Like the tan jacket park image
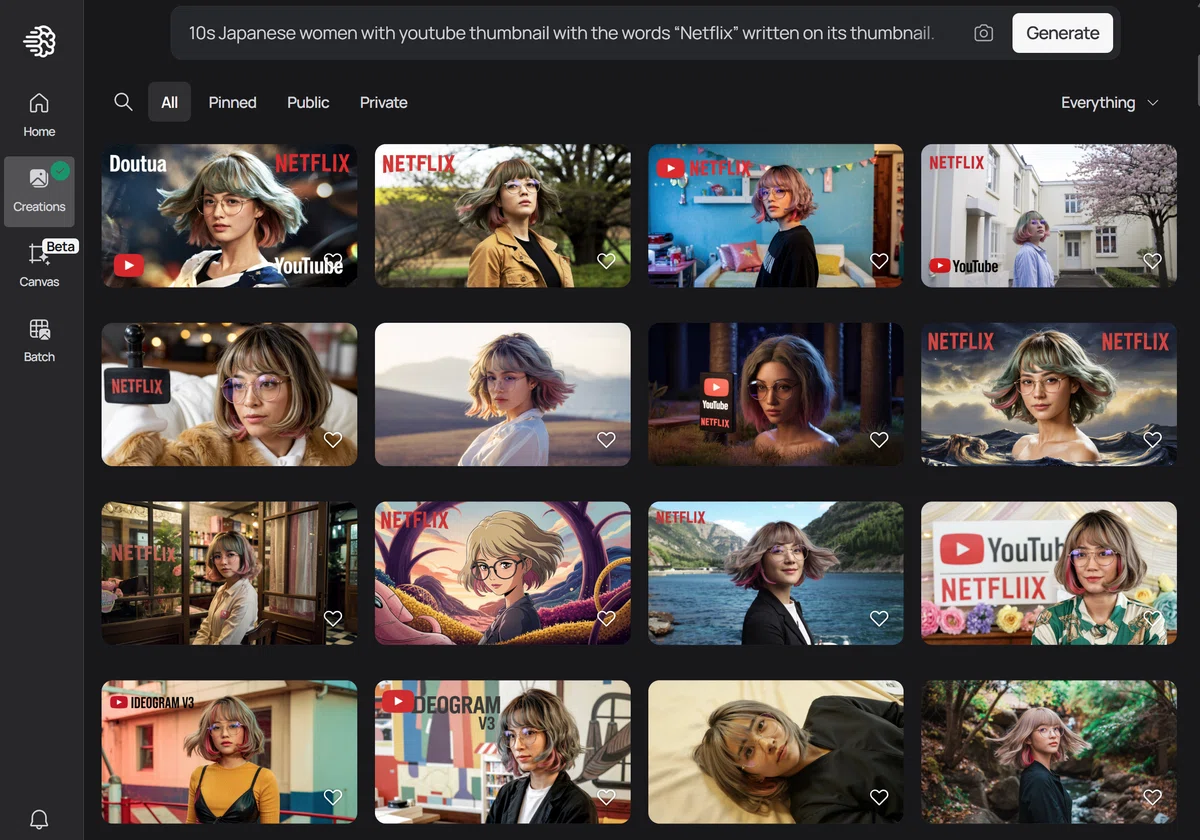The image size is (1200, 840). tap(606, 260)
